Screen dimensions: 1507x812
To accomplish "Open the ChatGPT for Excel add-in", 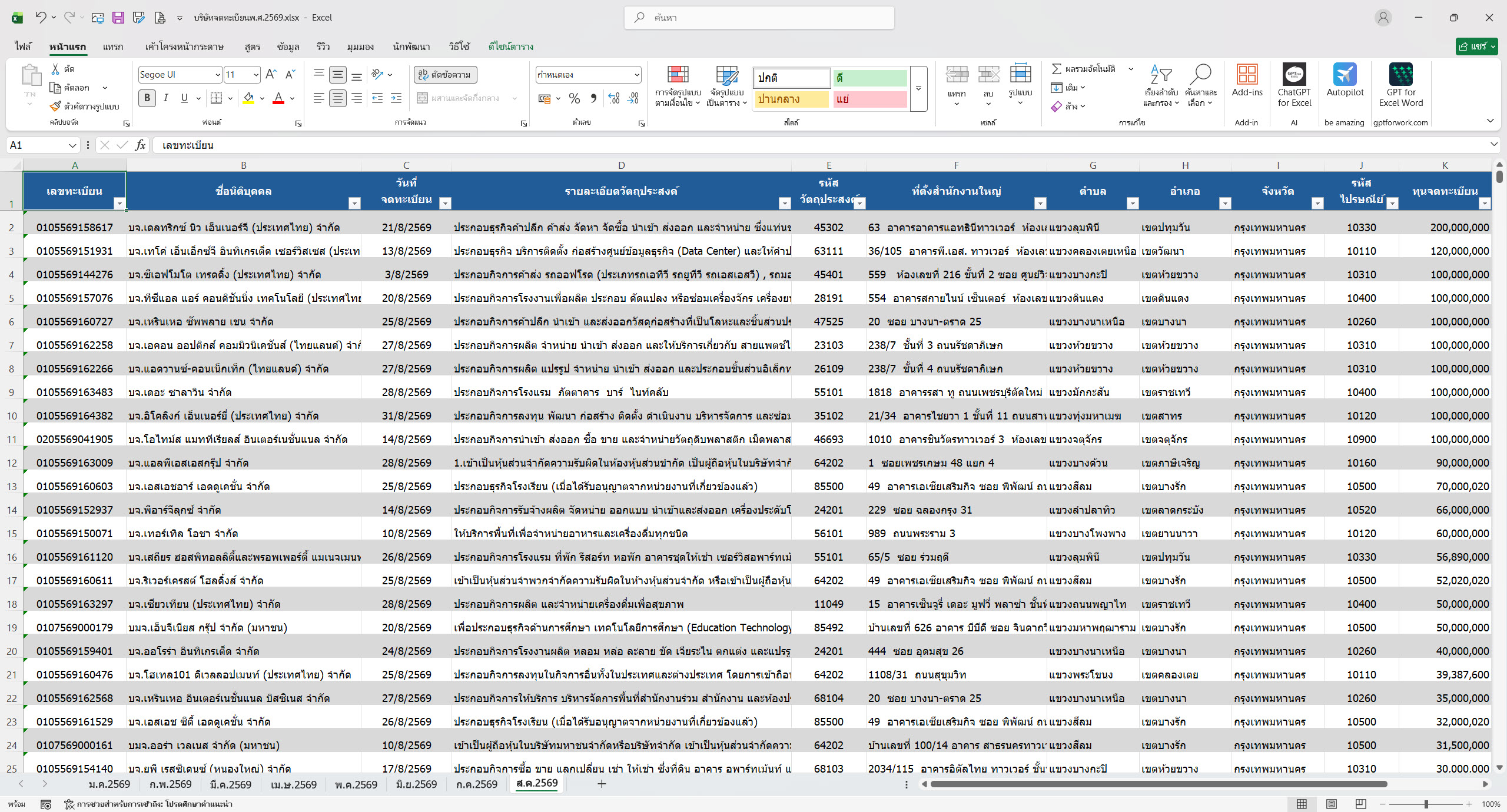I will click(x=1294, y=85).
